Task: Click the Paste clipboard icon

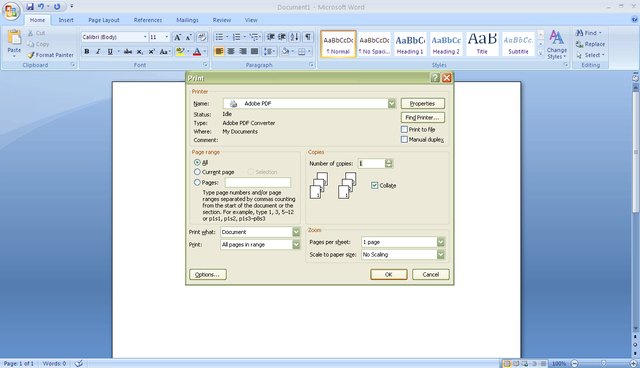Action: pyautogui.click(x=14, y=38)
